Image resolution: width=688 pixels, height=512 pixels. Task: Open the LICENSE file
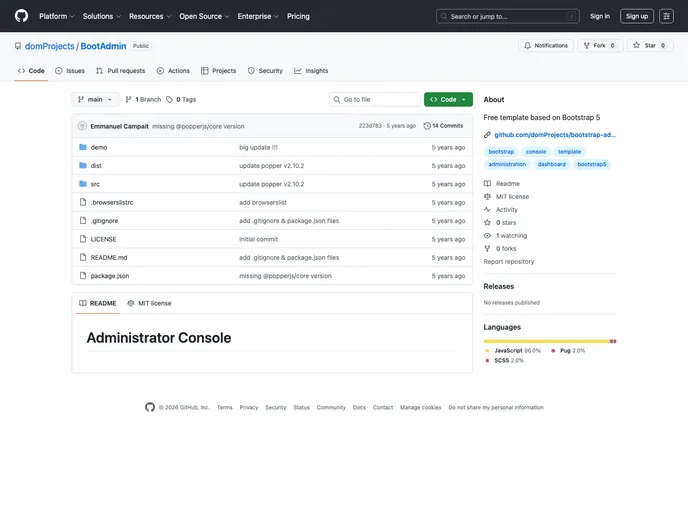tap(104, 240)
